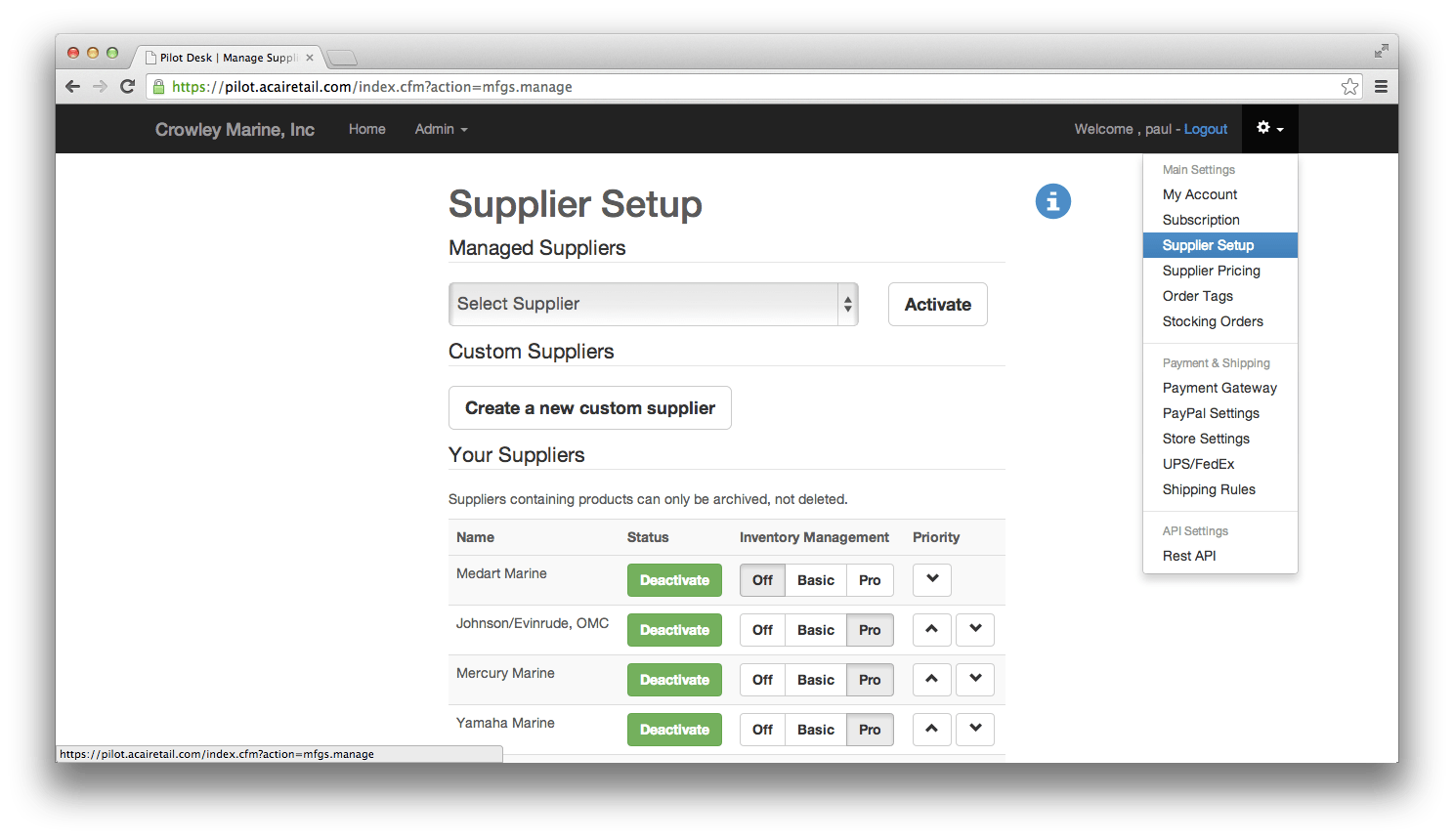Click the browser reload icon

click(128, 86)
